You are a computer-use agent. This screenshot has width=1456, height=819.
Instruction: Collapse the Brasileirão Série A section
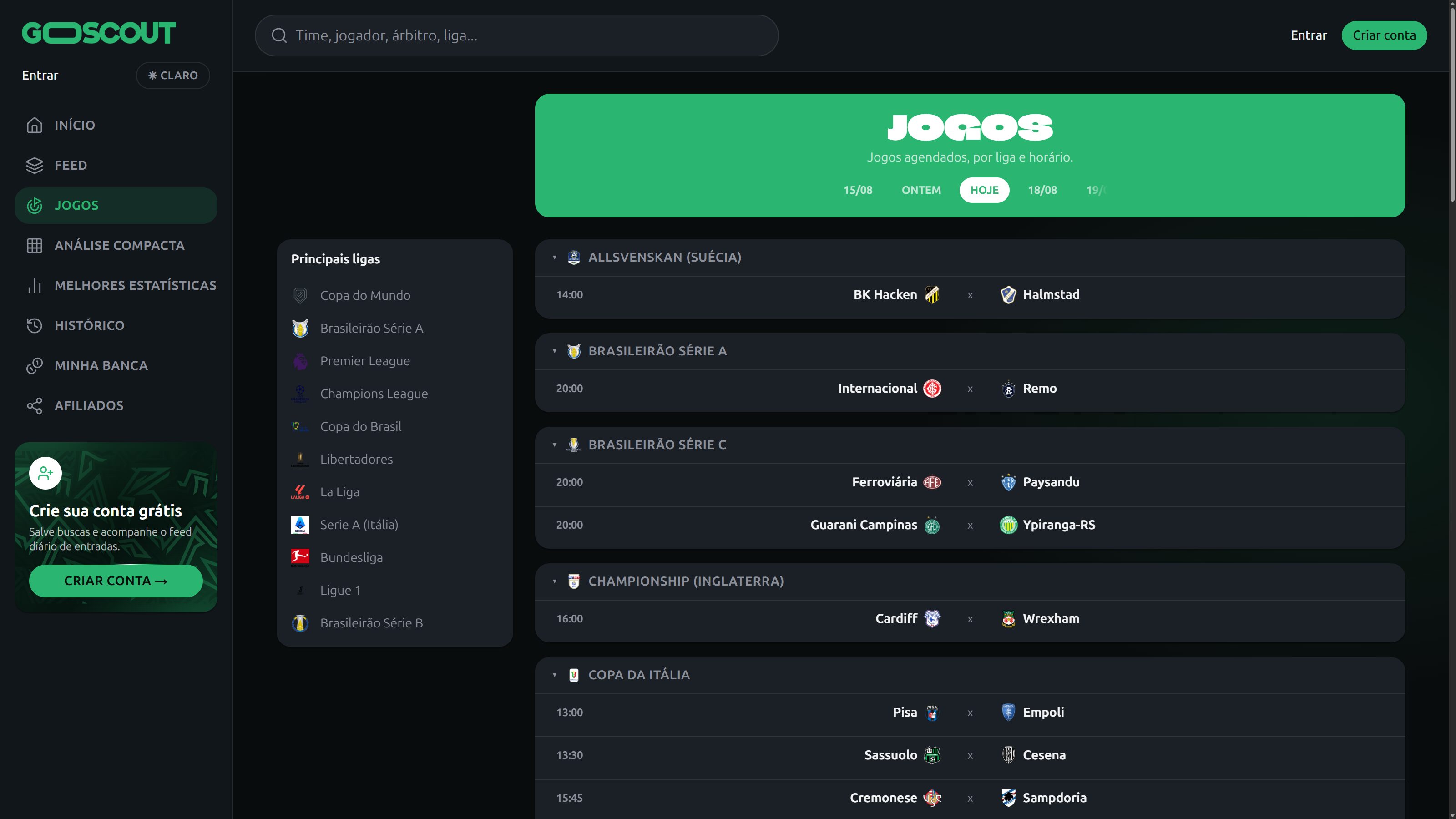pyautogui.click(x=555, y=351)
